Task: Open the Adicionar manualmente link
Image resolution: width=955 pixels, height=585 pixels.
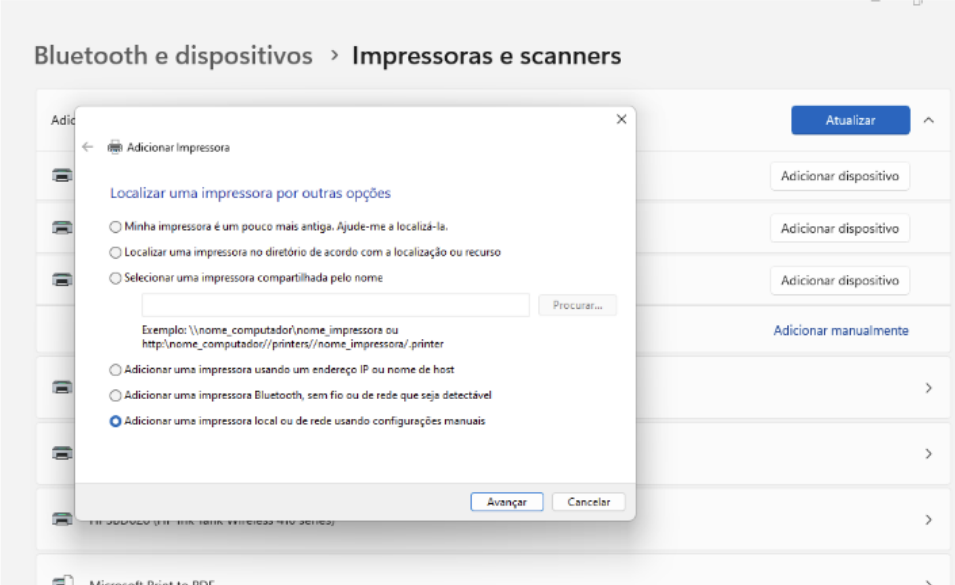Action: click(840, 330)
